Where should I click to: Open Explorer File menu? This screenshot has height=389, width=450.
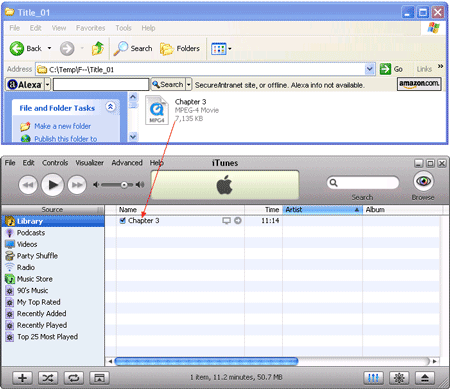pyautogui.click(x=14, y=28)
